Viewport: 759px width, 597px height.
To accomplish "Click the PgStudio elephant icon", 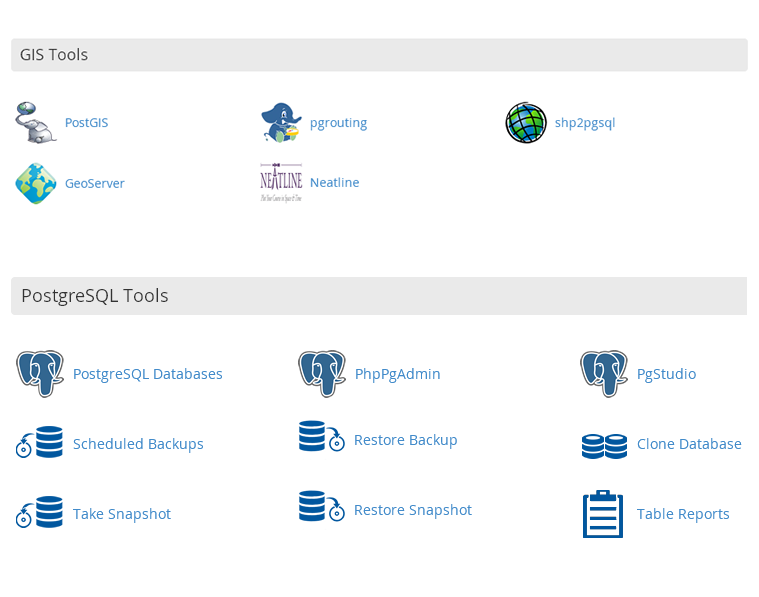I will point(604,374).
